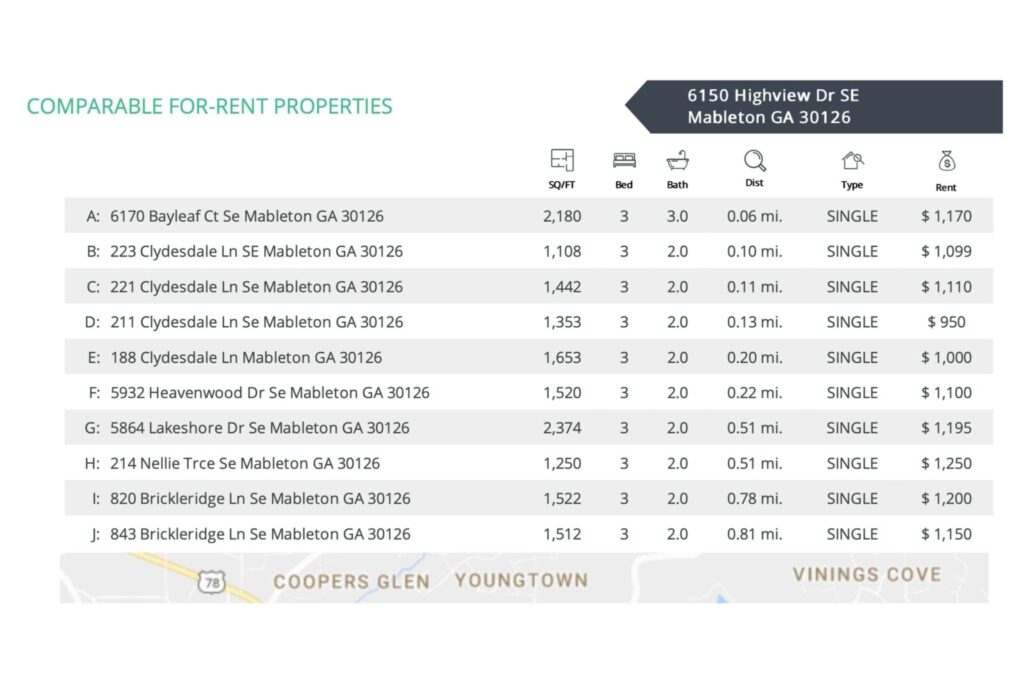The height and width of the screenshot is (683, 1024).
Task: Click the Dist magnifying glass icon
Action: (x=754, y=159)
